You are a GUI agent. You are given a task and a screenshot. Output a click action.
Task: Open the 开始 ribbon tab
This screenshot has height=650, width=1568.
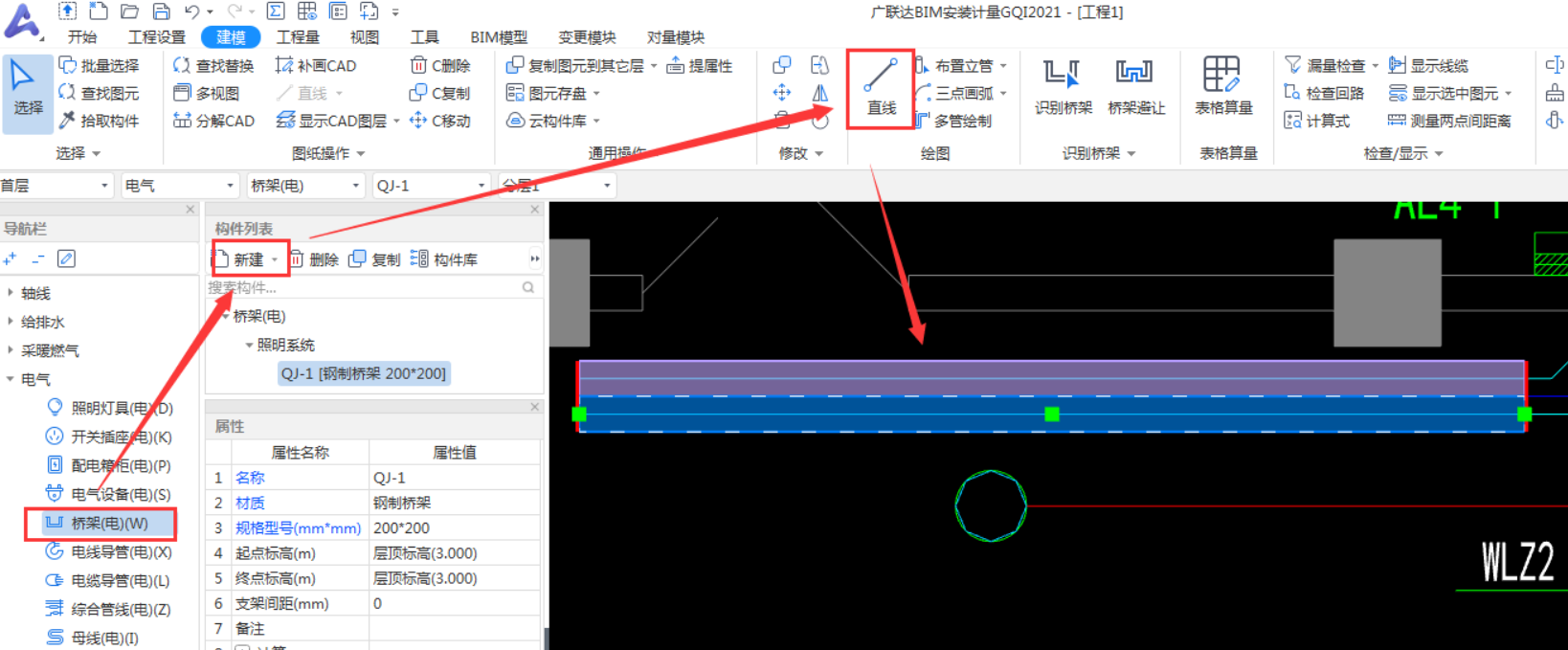pyautogui.click(x=82, y=37)
